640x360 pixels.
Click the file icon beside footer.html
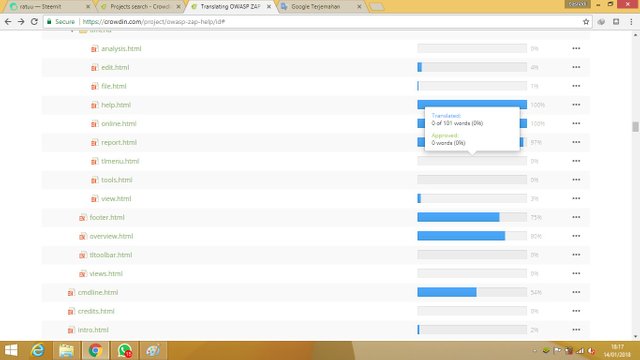coord(82,218)
